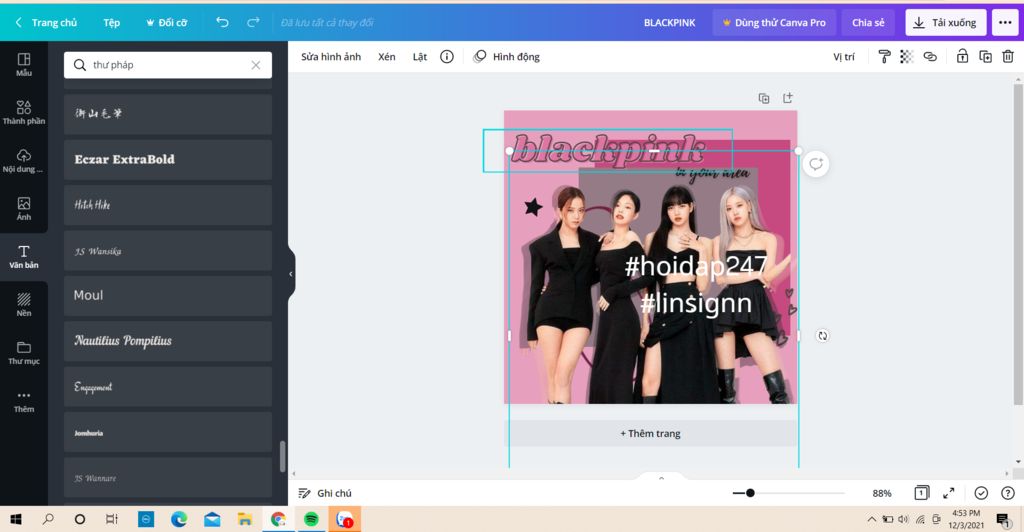Lock the selected element
Viewport: 1024px width, 532px height.
[962, 57]
